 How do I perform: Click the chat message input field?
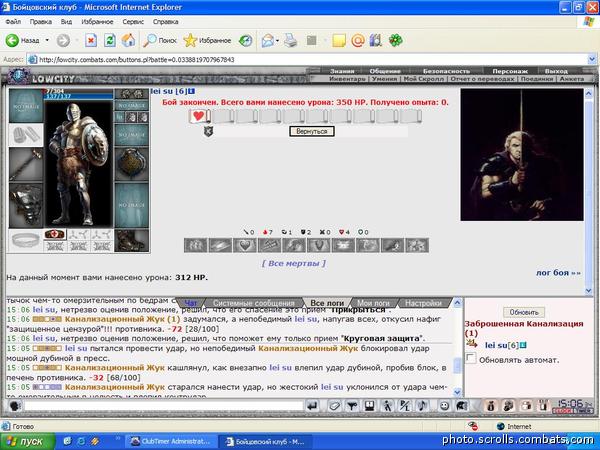coord(163,406)
